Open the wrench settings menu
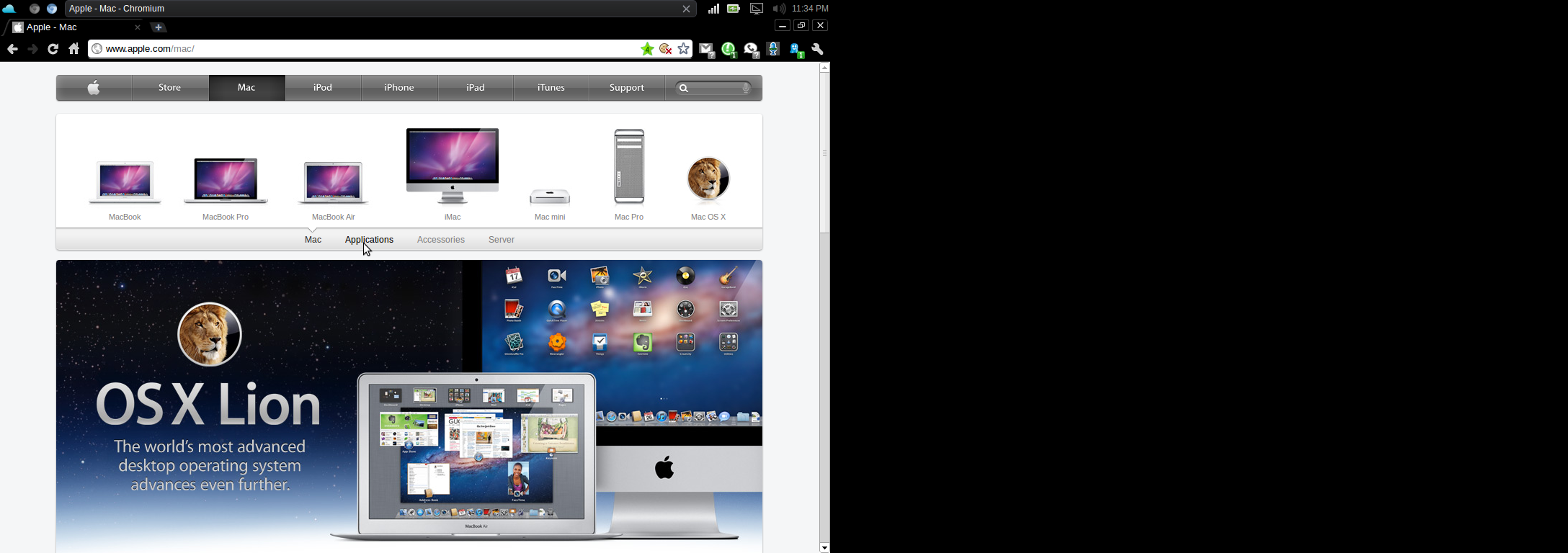1568x553 pixels. click(818, 50)
